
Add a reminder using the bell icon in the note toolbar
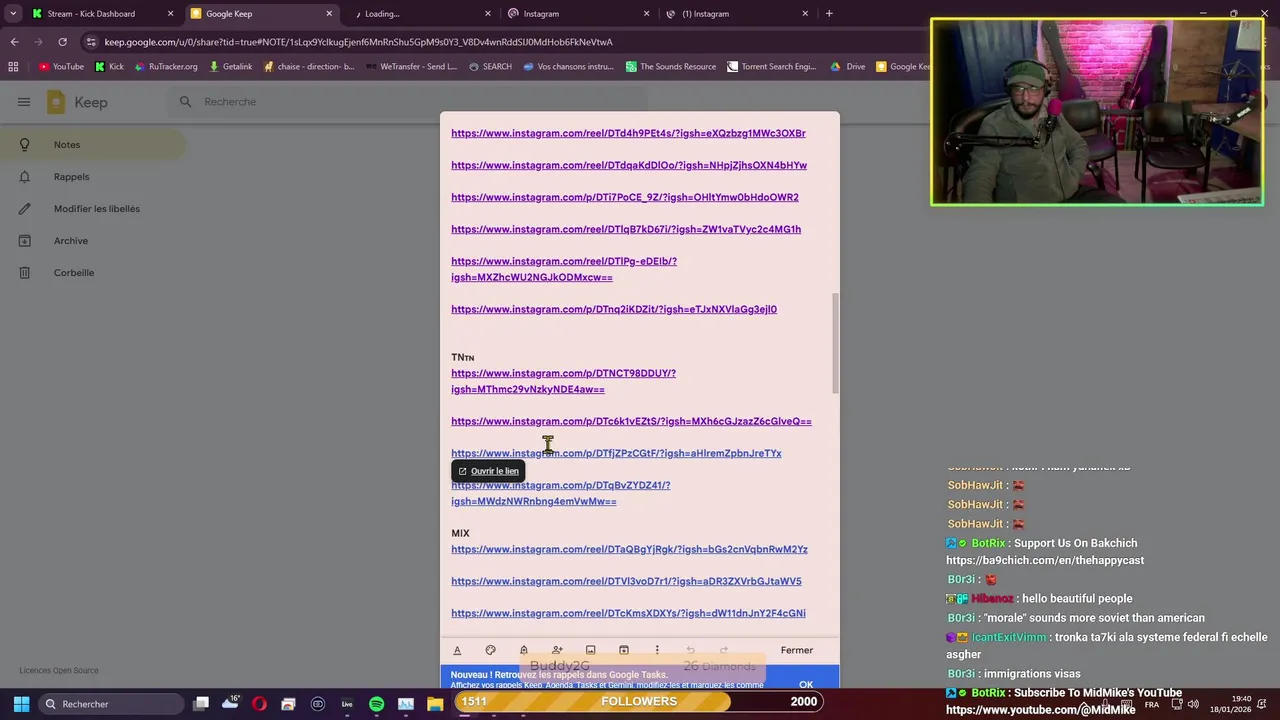[x=523, y=650]
